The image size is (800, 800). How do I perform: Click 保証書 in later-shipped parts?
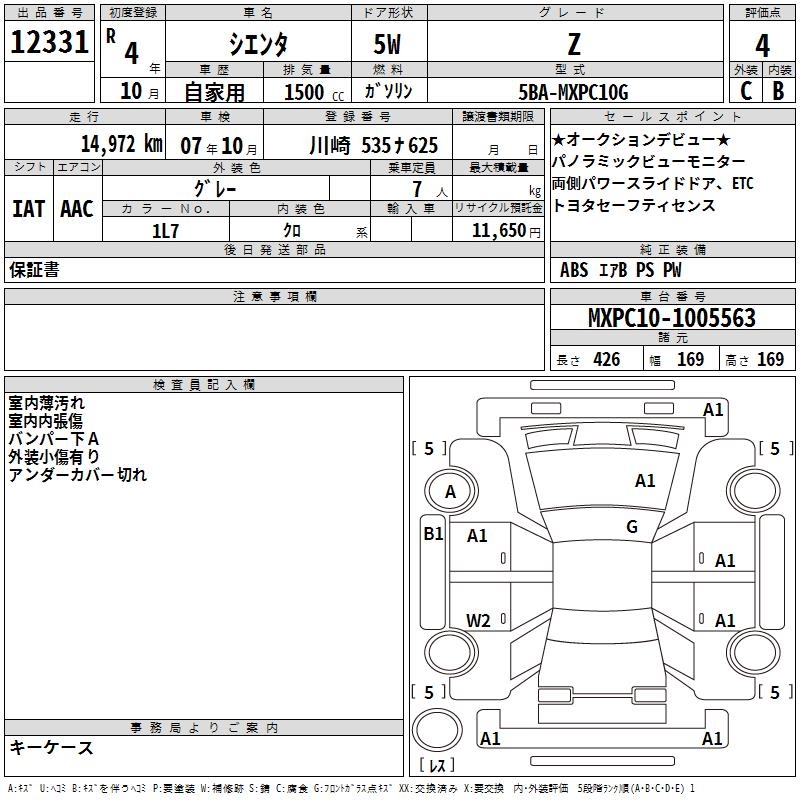(34, 270)
